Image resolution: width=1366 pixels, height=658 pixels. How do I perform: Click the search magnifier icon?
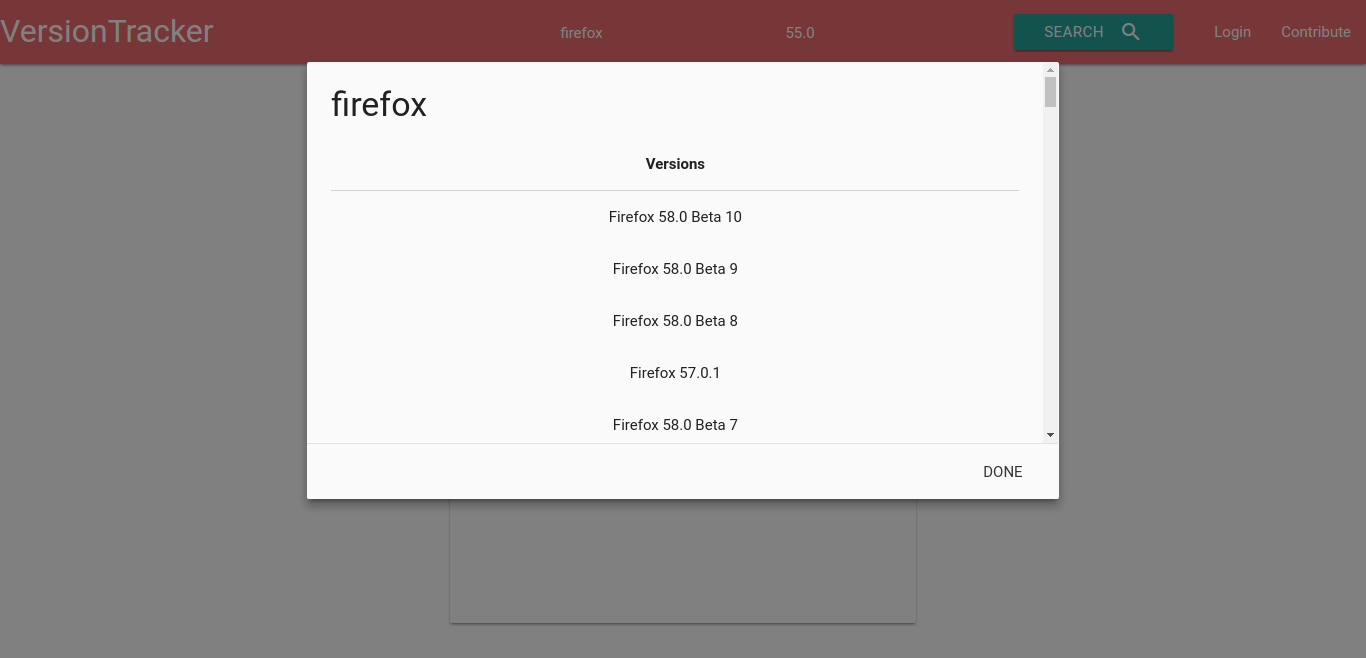(1131, 32)
